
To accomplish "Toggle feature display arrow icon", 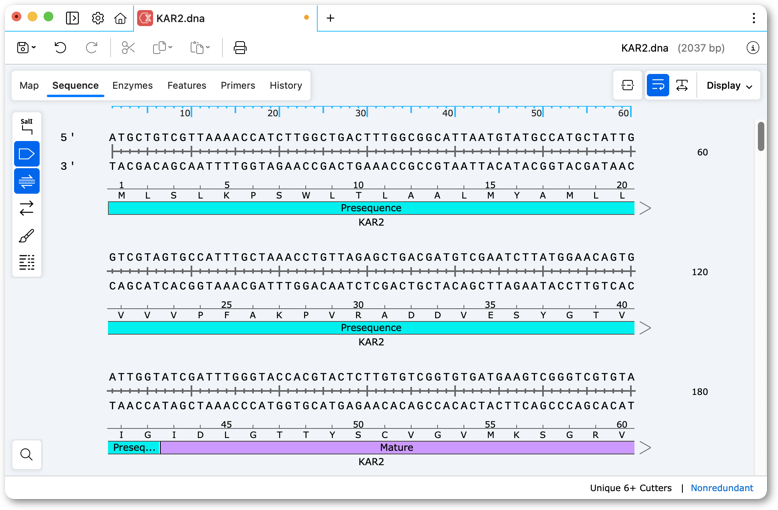I will pyautogui.click(x=27, y=154).
